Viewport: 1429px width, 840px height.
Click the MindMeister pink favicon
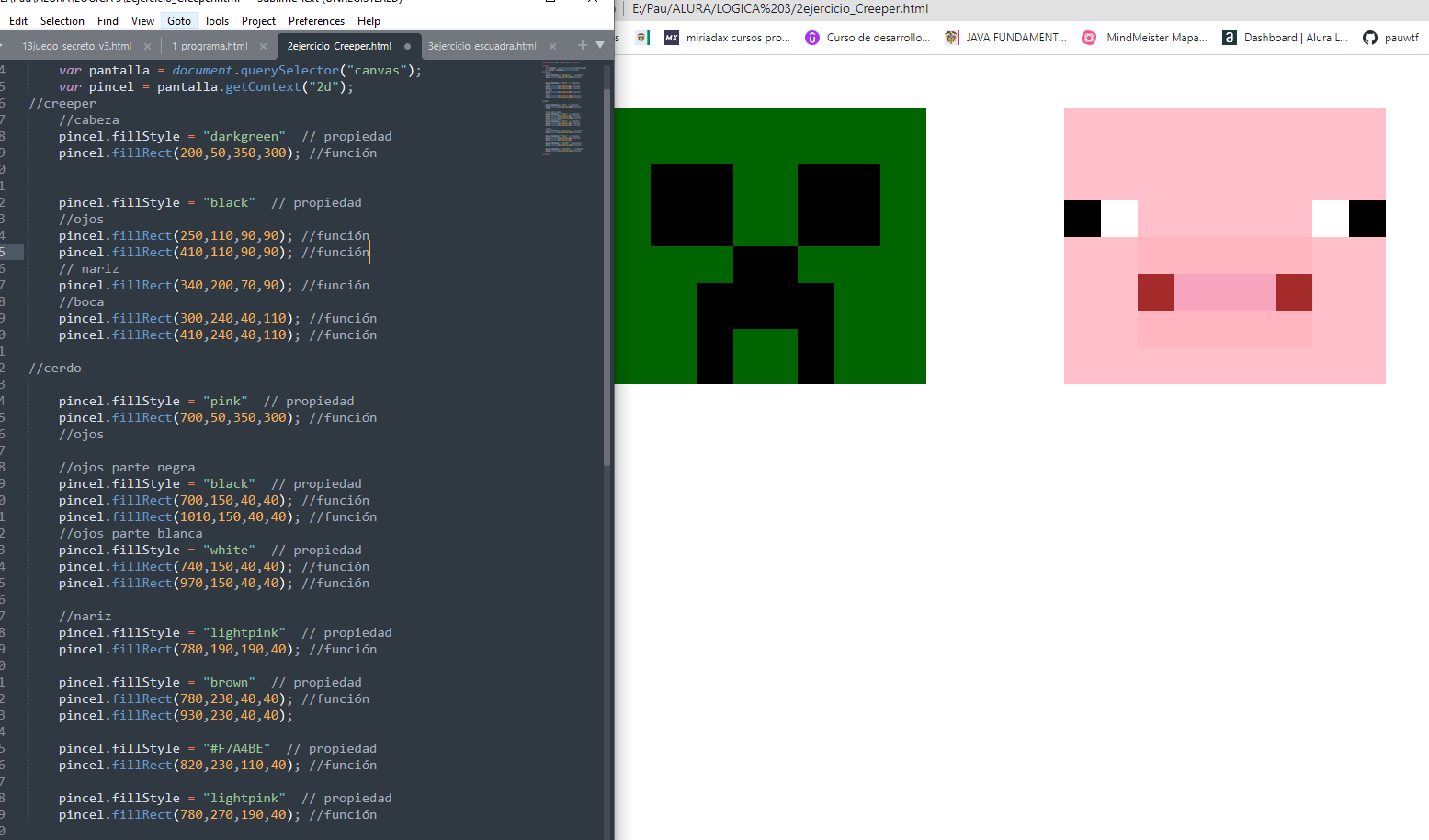(x=1089, y=38)
